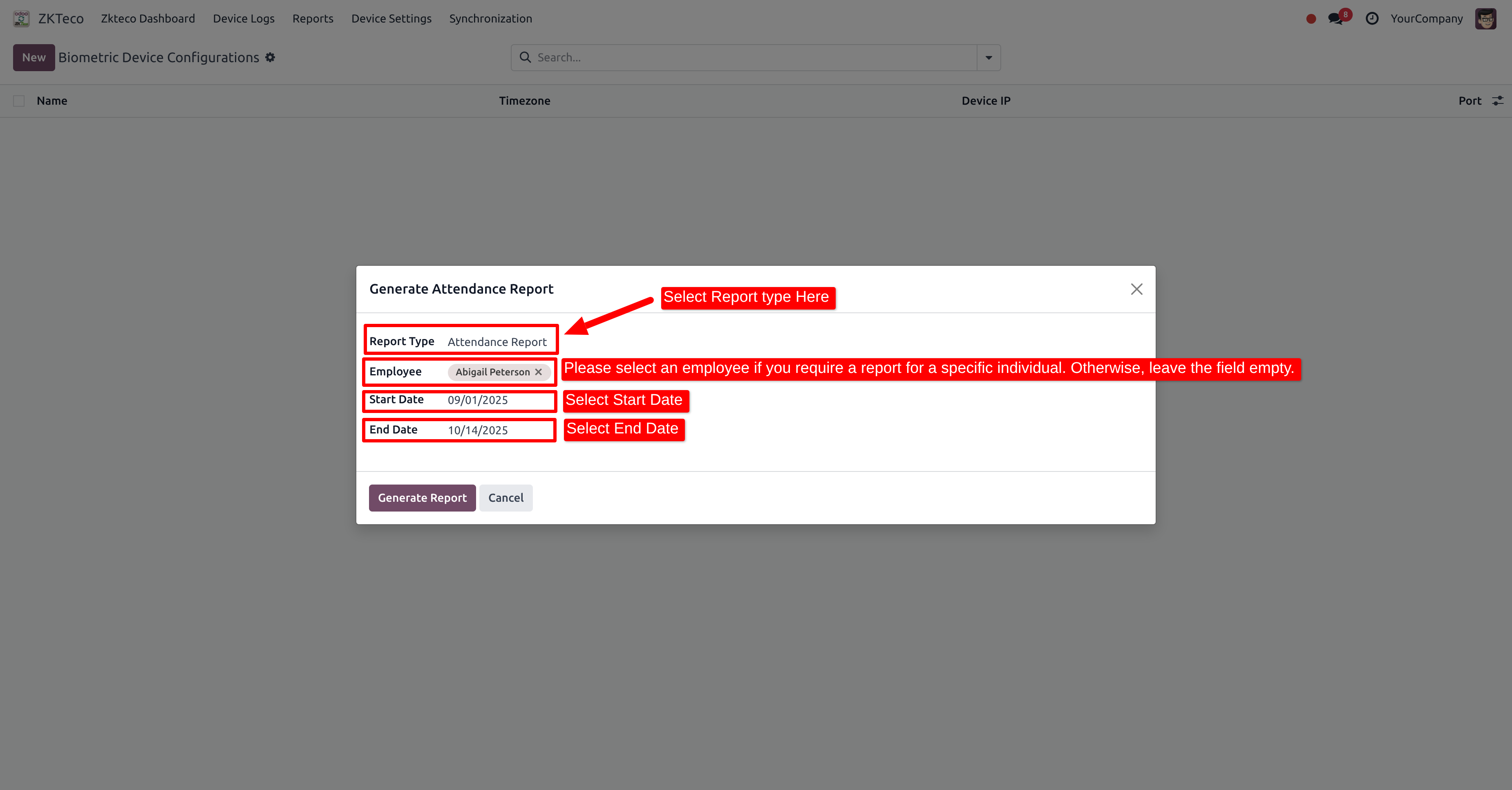The image size is (1512, 790).
Task: Open gear settings next to Biometric Device Configurations
Action: (270, 58)
